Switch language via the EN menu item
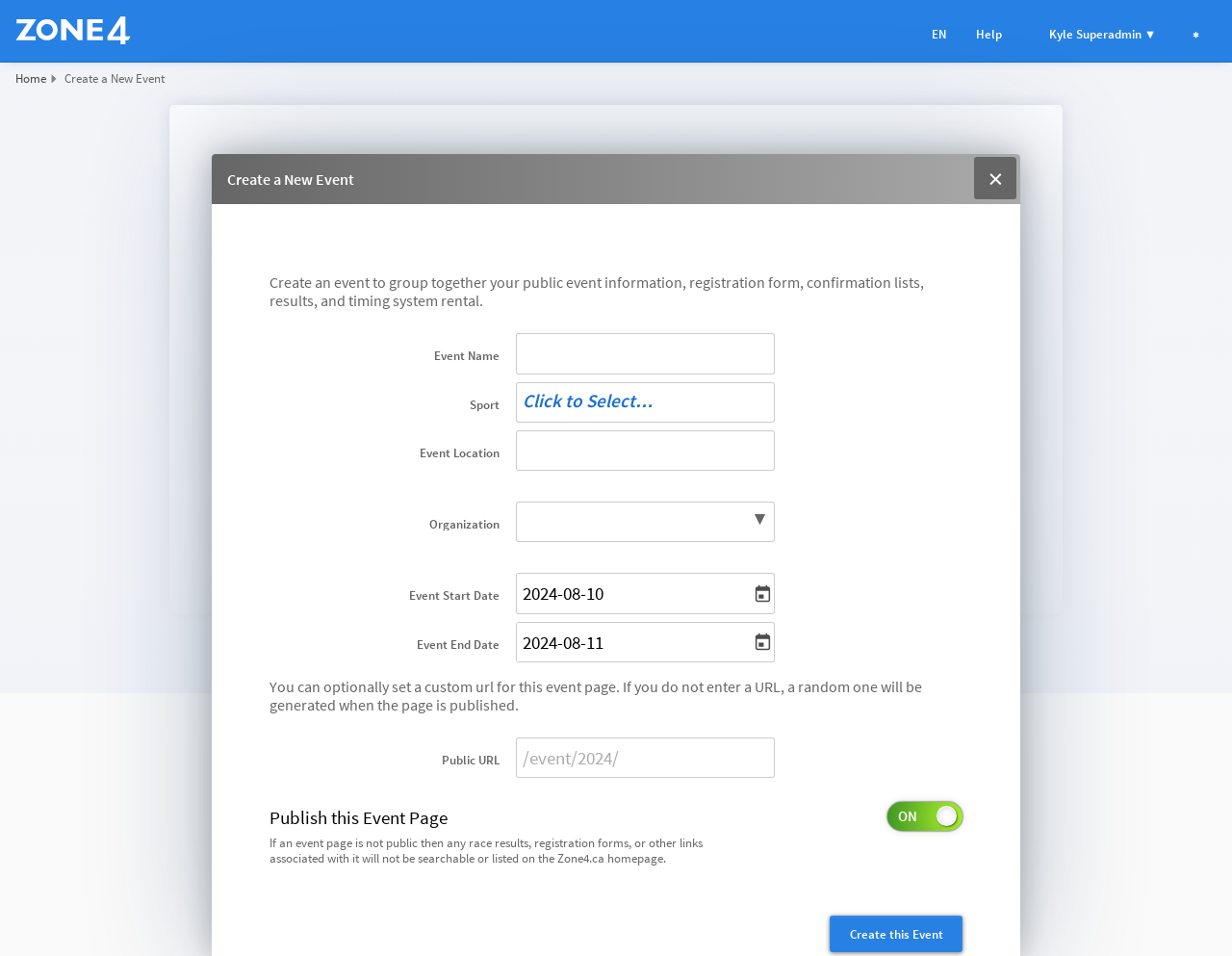Viewport: 1232px width, 956px height. point(938,35)
